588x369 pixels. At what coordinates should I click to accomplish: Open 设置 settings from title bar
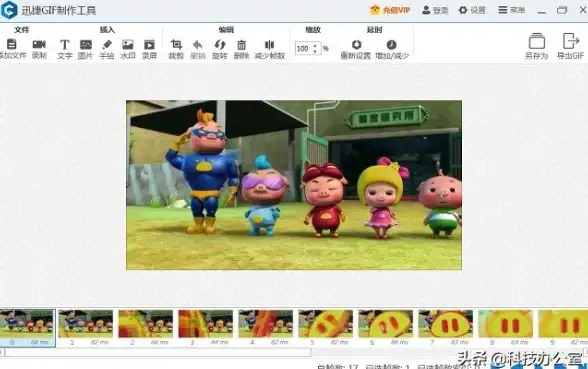click(472, 10)
